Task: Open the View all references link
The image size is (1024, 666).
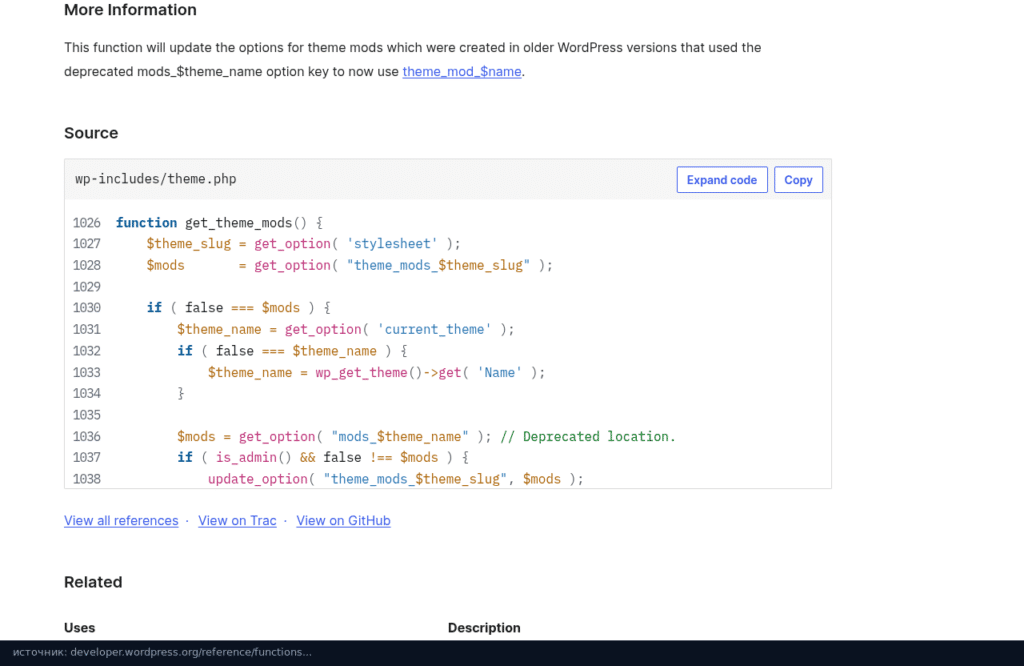Action: [x=121, y=520]
